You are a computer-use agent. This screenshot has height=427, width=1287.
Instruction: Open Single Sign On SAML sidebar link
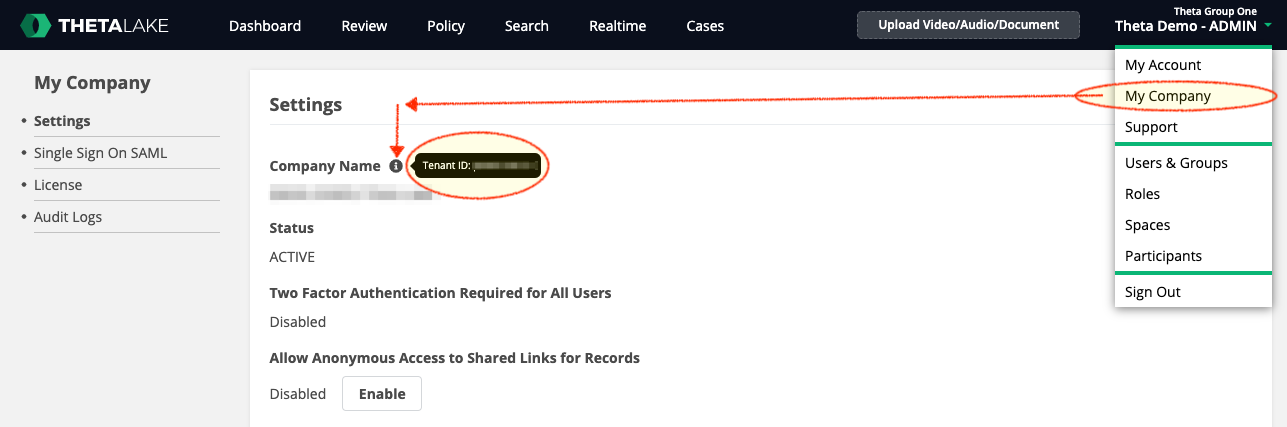[100, 153]
